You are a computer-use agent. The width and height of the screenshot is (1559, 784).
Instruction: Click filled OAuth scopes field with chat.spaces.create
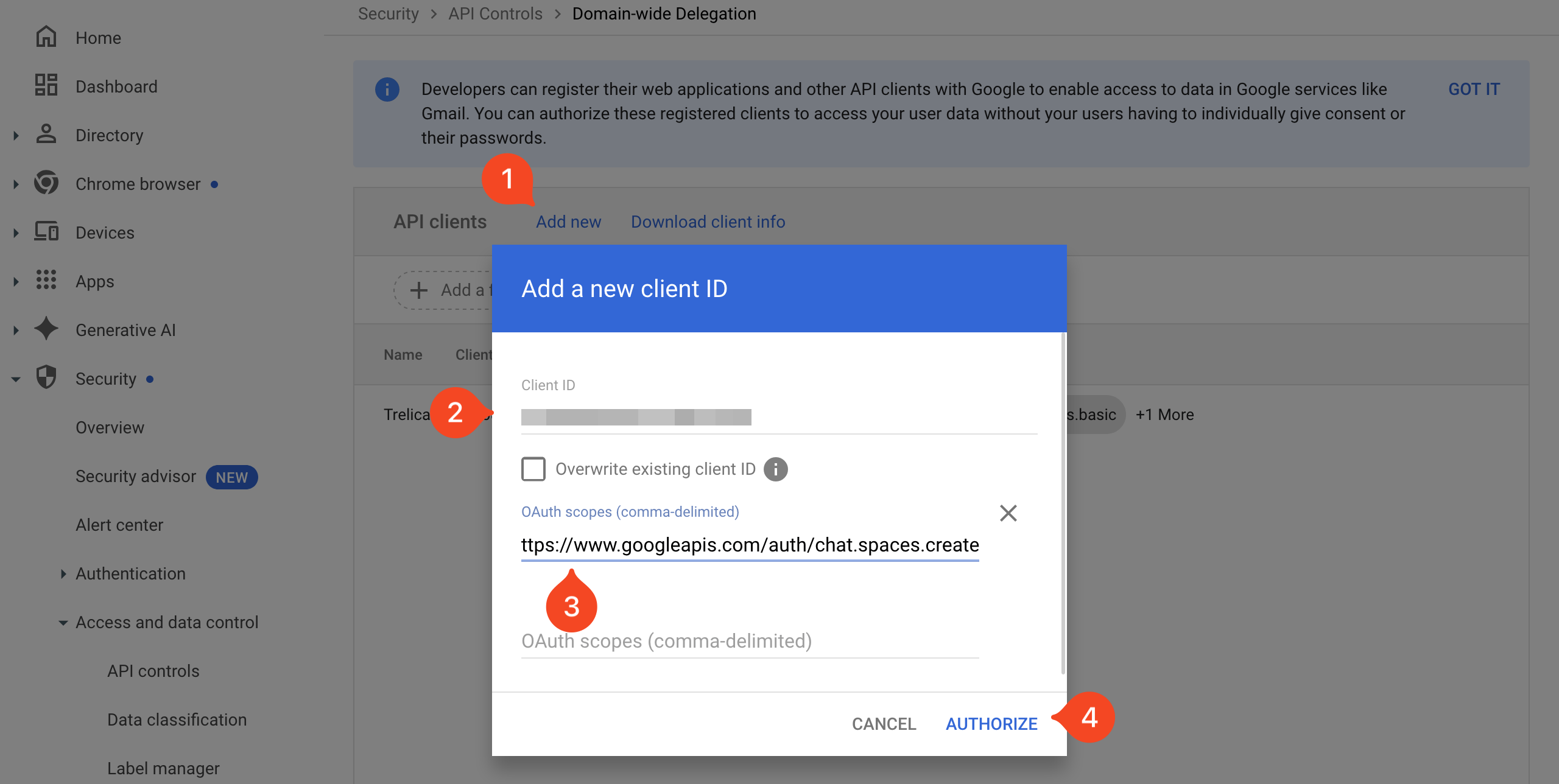[x=750, y=545]
